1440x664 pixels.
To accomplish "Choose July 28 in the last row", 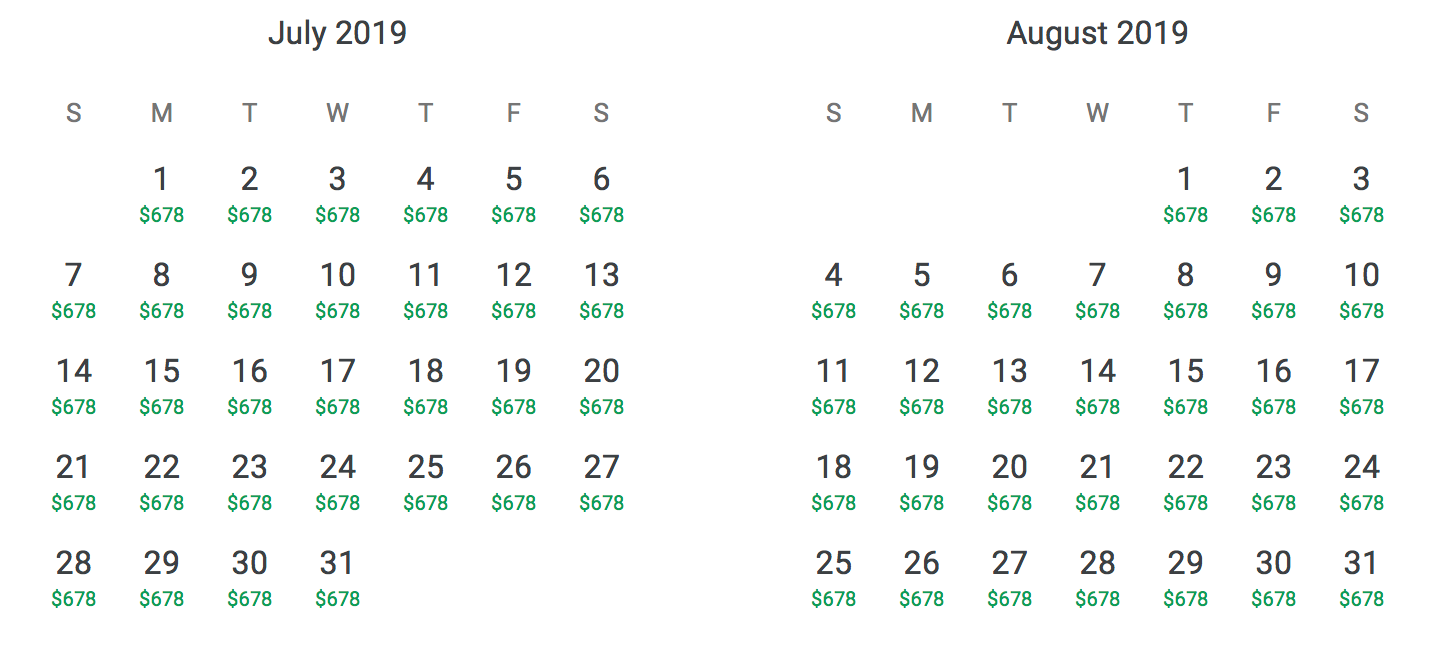I will (74, 576).
